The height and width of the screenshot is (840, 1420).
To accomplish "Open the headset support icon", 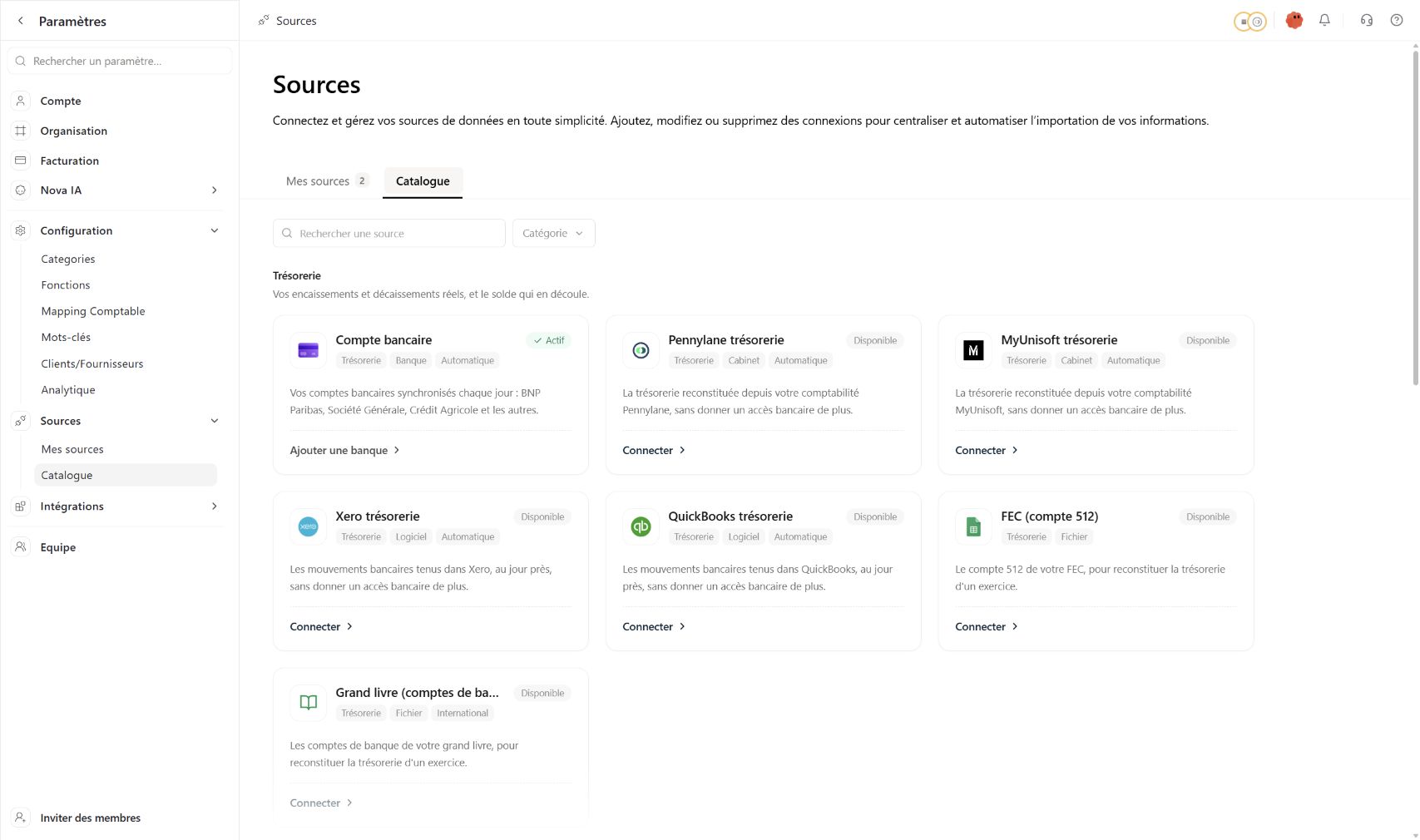I will pyautogui.click(x=1367, y=20).
